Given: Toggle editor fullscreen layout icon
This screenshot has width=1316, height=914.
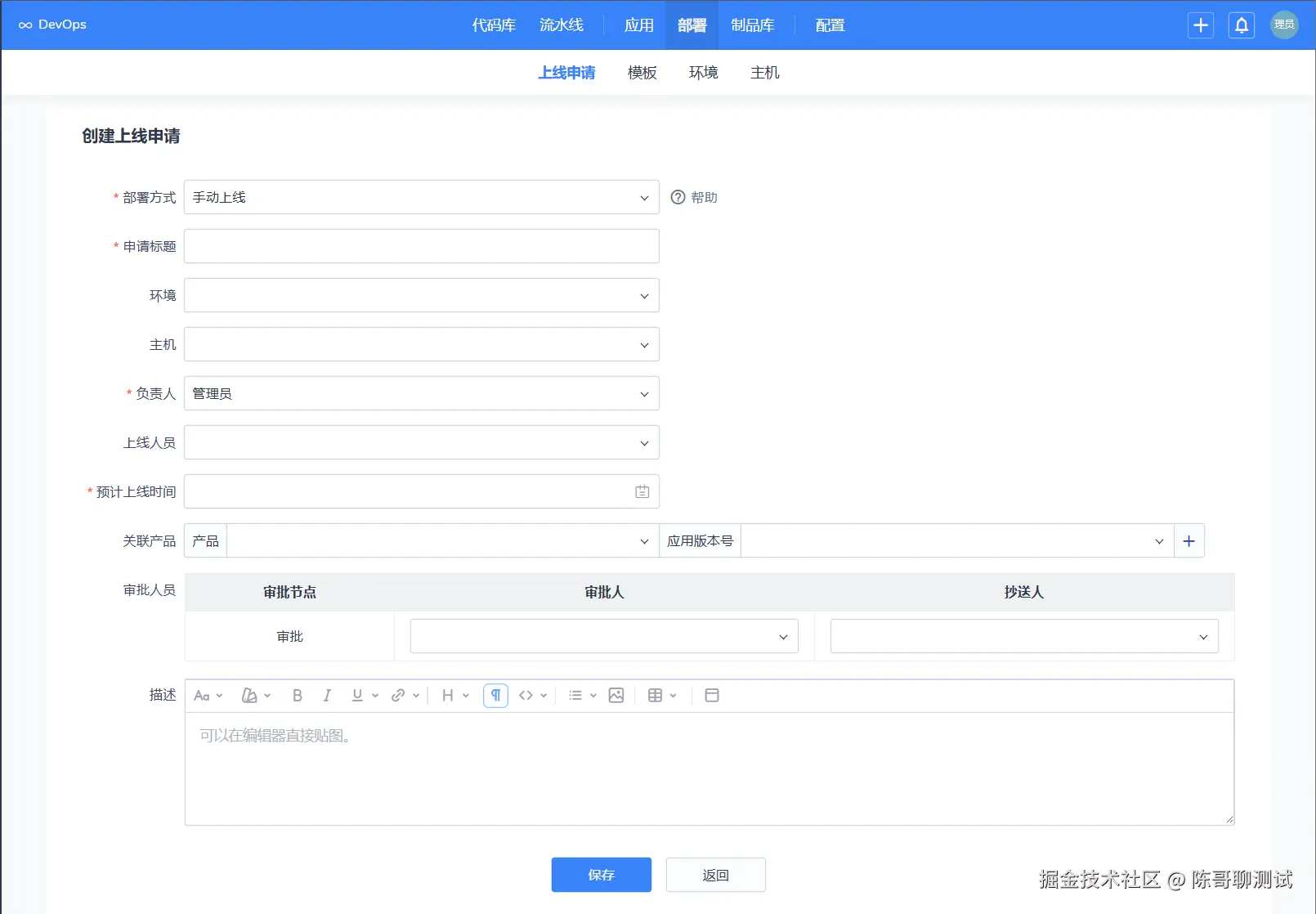Looking at the screenshot, I should click(x=712, y=696).
